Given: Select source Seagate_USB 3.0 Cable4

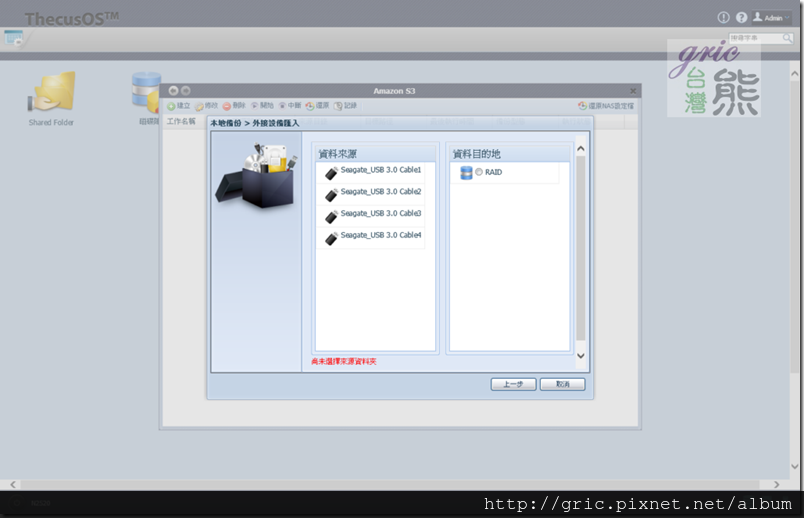Looking at the screenshot, I should coord(370,238).
